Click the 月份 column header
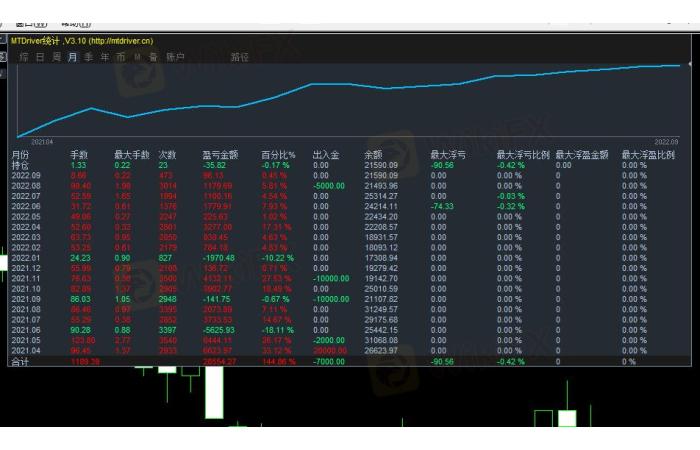This screenshot has height=450, width=700. 20,155
